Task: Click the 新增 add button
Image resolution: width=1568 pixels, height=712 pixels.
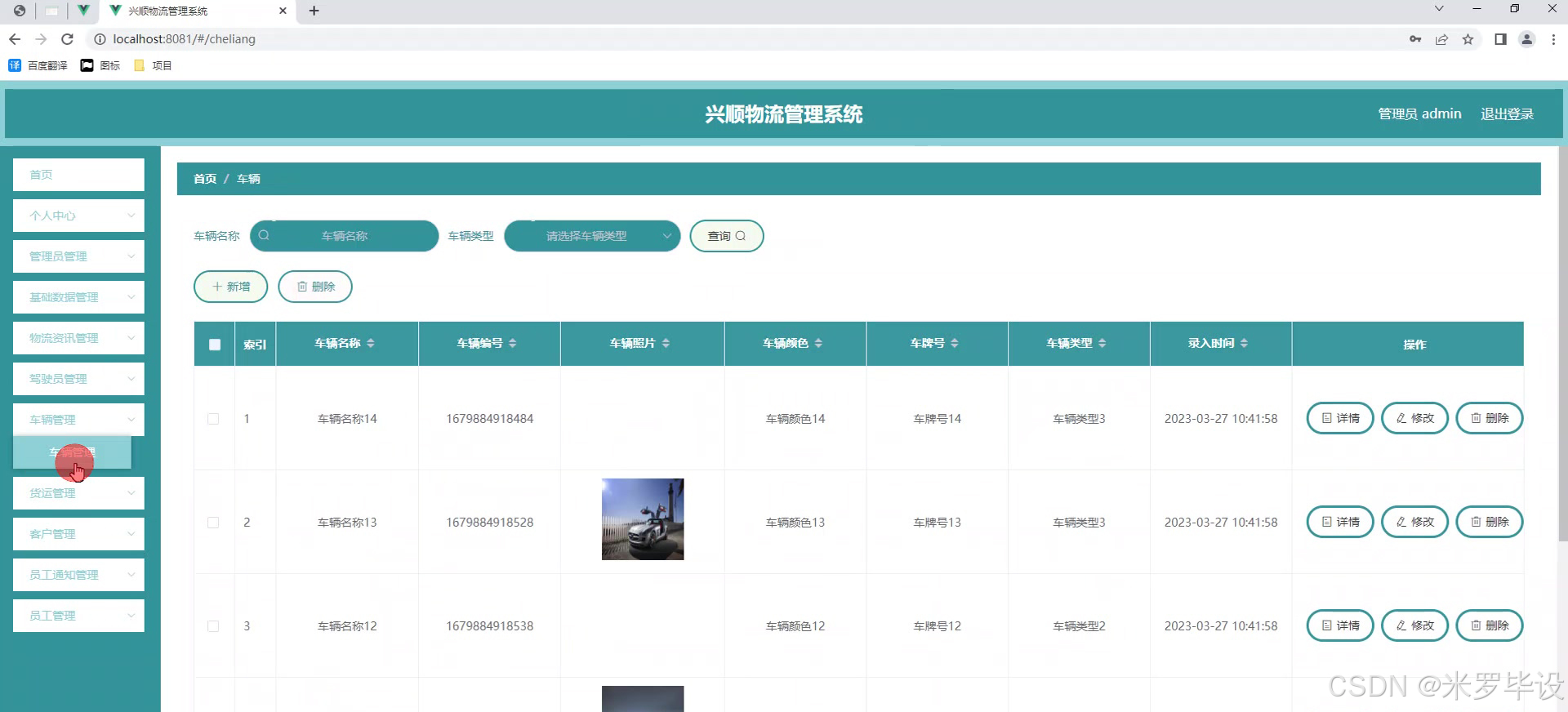Action: tap(230, 287)
